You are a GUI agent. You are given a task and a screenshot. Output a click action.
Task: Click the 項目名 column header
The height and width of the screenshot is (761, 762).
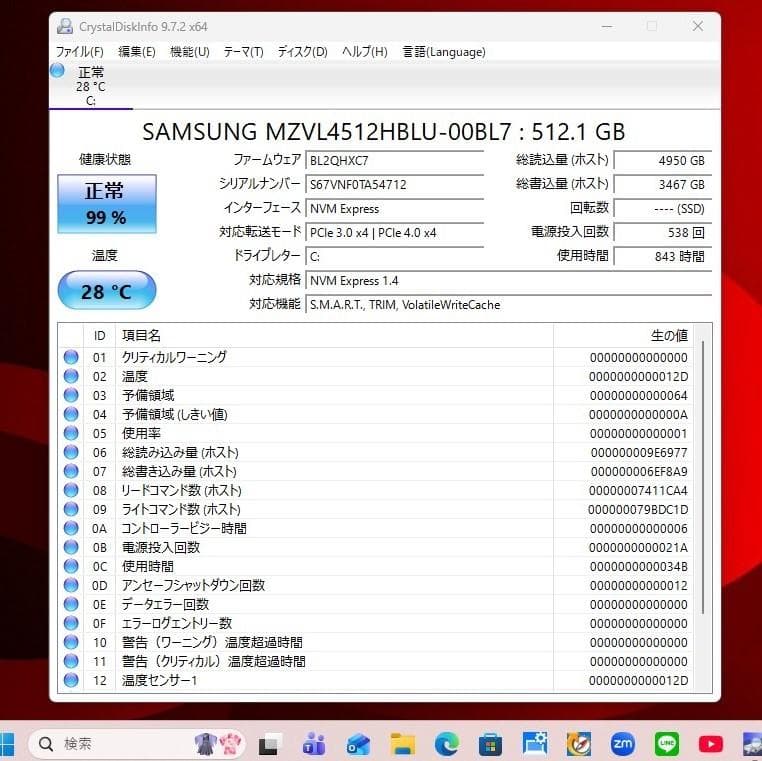pos(334,336)
